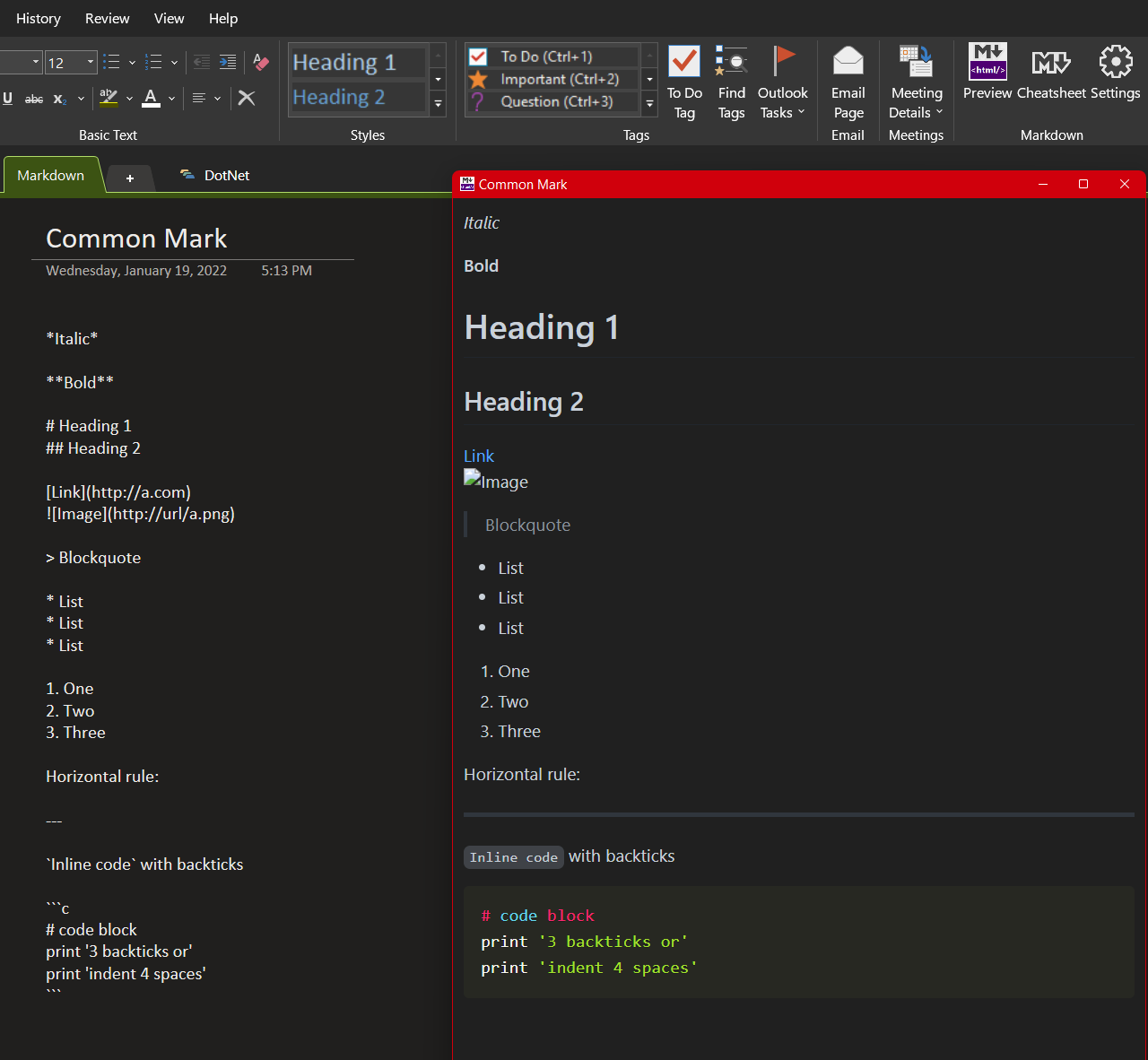Open Meeting Details
This screenshot has height=1060, width=1148.
click(916, 83)
